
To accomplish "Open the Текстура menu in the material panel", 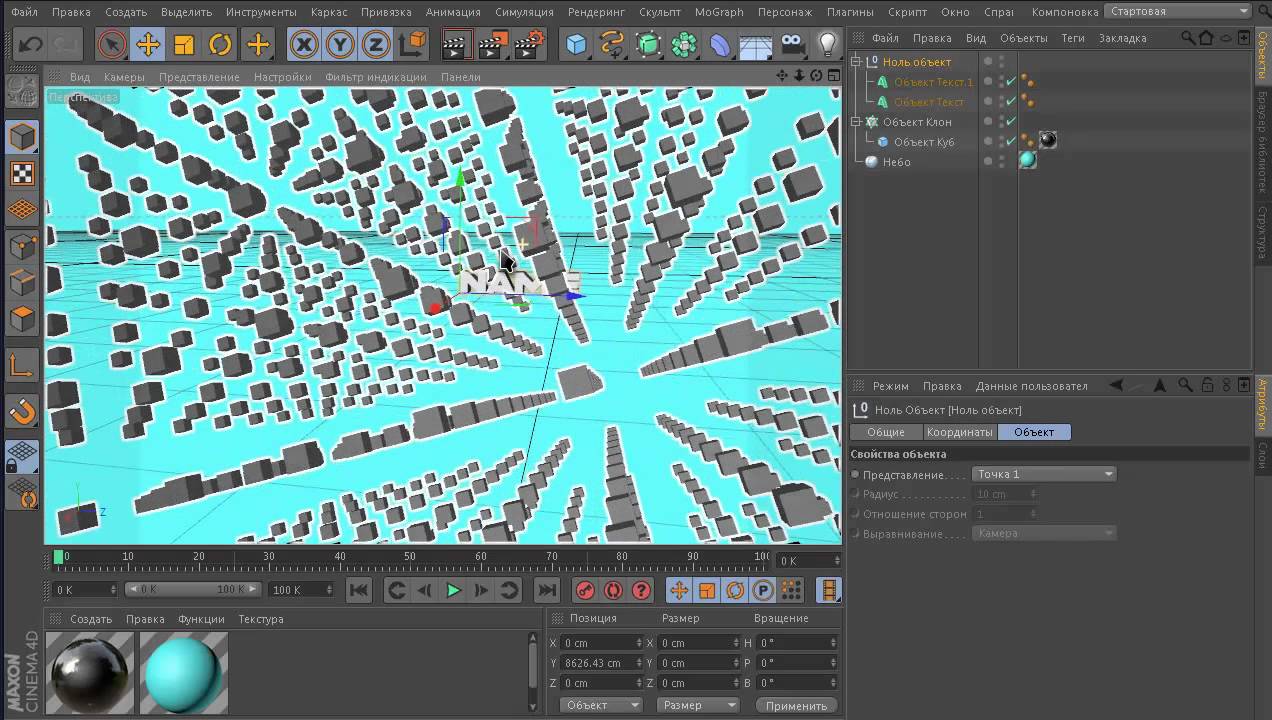I will pyautogui.click(x=261, y=619).
